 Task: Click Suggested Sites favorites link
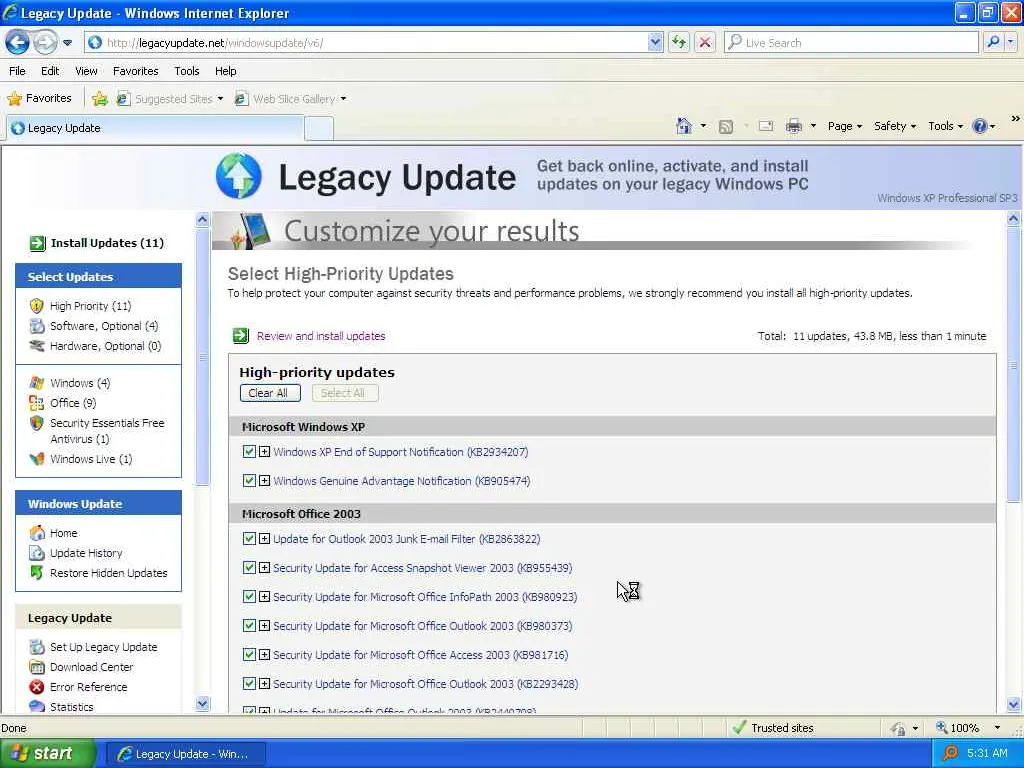click(170, 99)
